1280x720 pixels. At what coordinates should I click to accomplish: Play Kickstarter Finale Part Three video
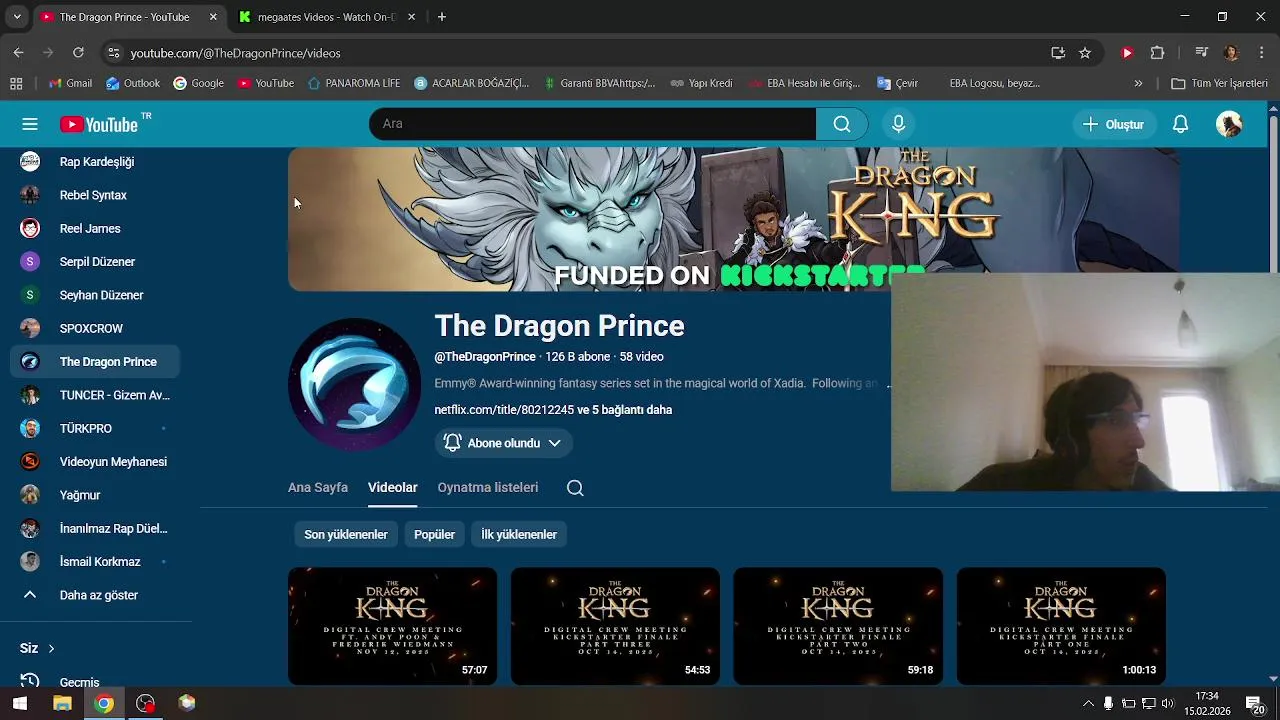click(x=615, y=626)
